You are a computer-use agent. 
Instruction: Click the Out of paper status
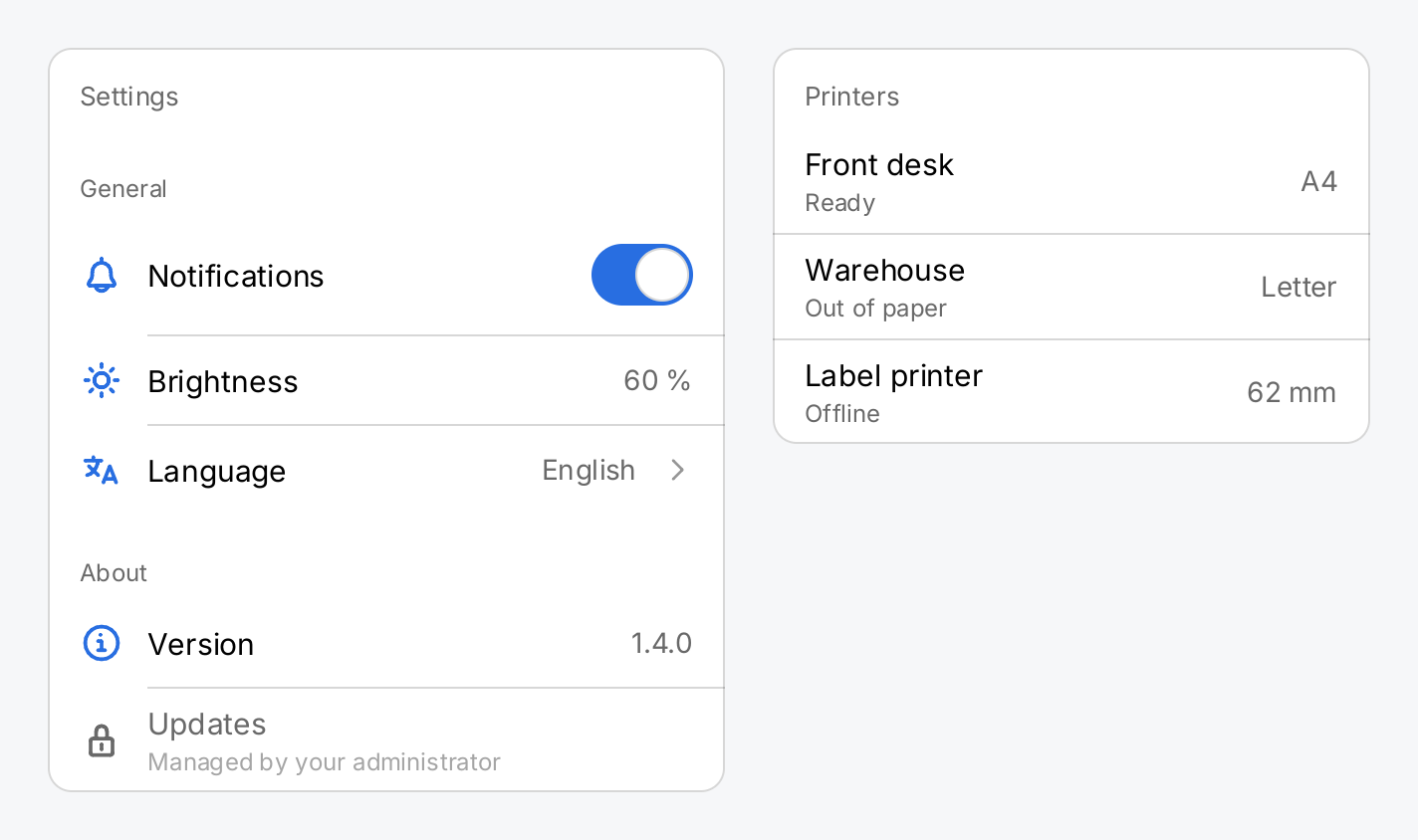tap(876, 309)
